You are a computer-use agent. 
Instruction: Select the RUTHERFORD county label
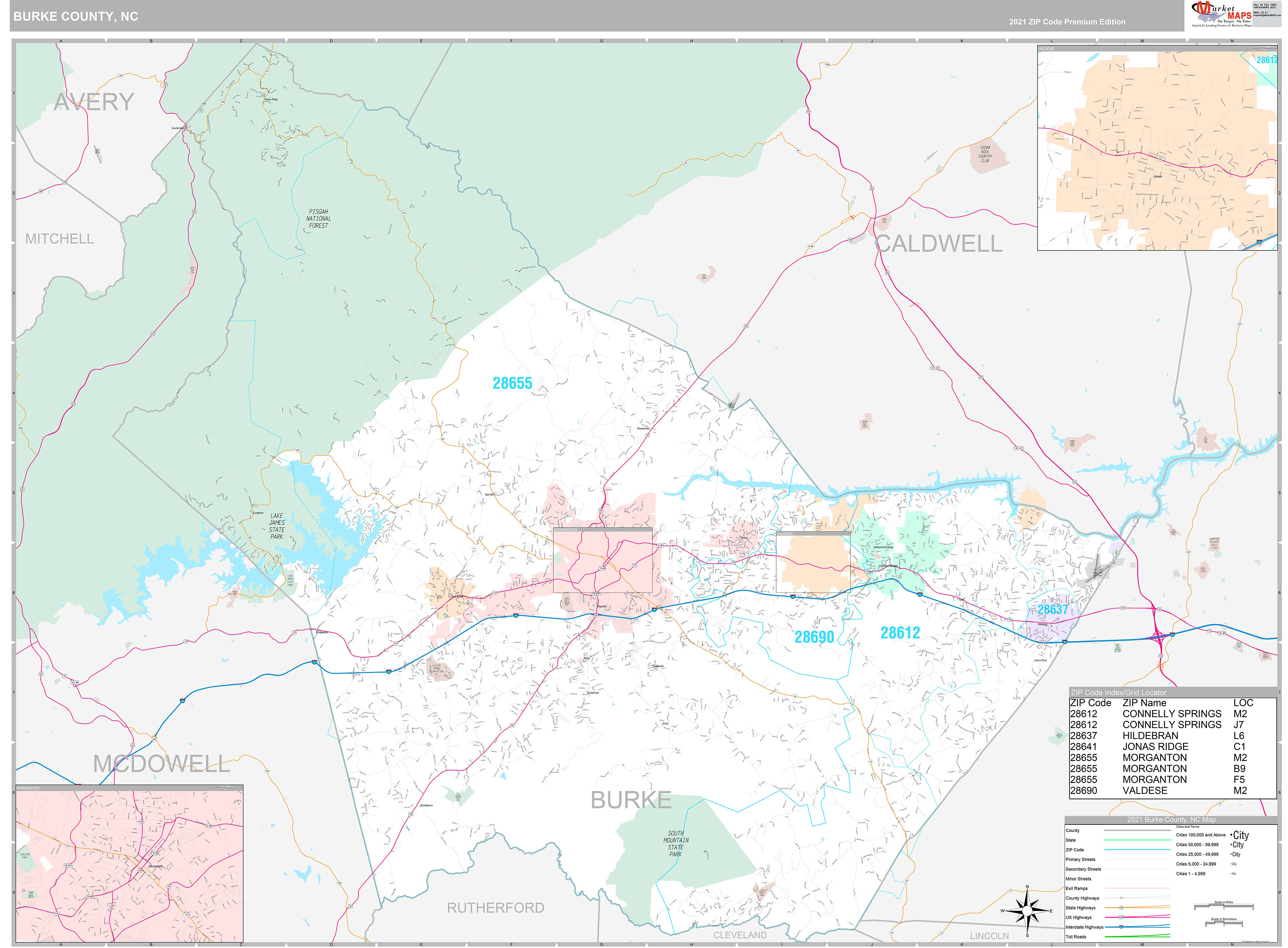pyautogui.click(x=496, y=908)
